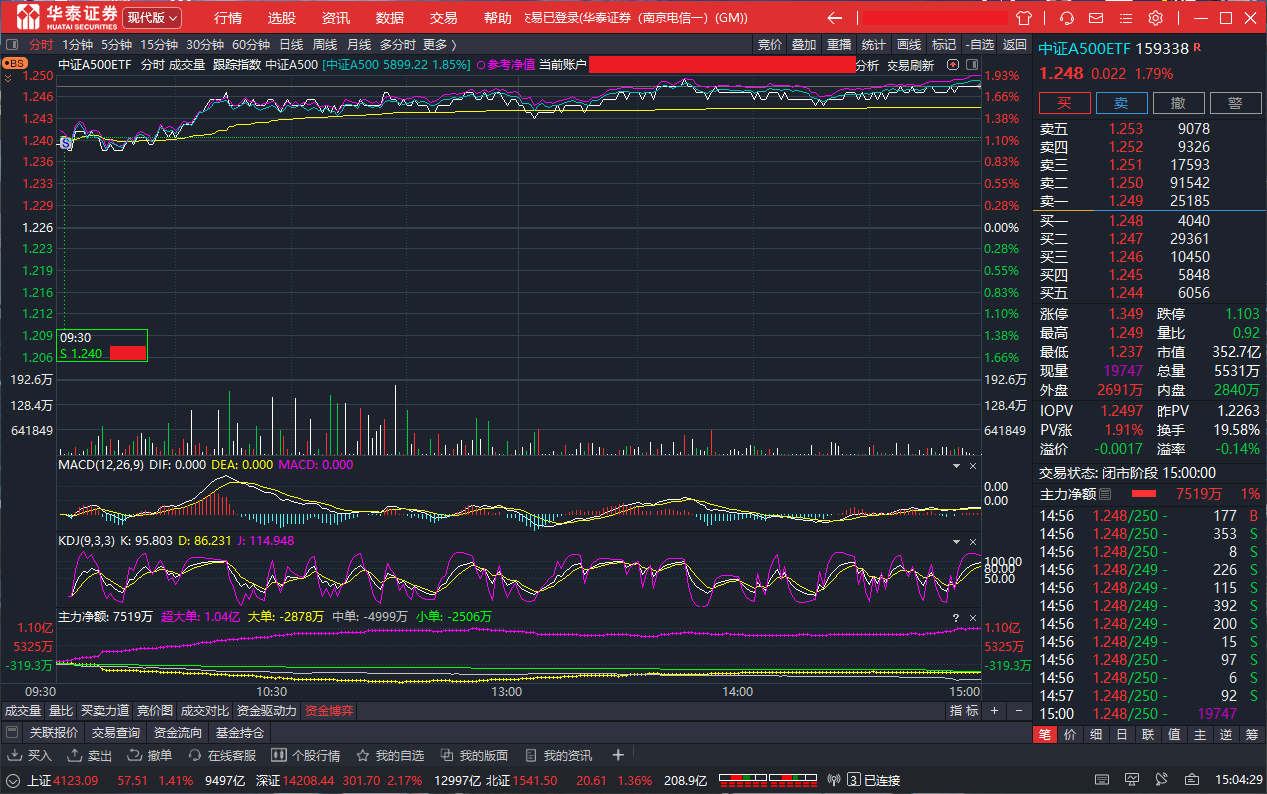Expand the 更多 time period options
This screenshot has width=1267, height=794.
[439, 44]
